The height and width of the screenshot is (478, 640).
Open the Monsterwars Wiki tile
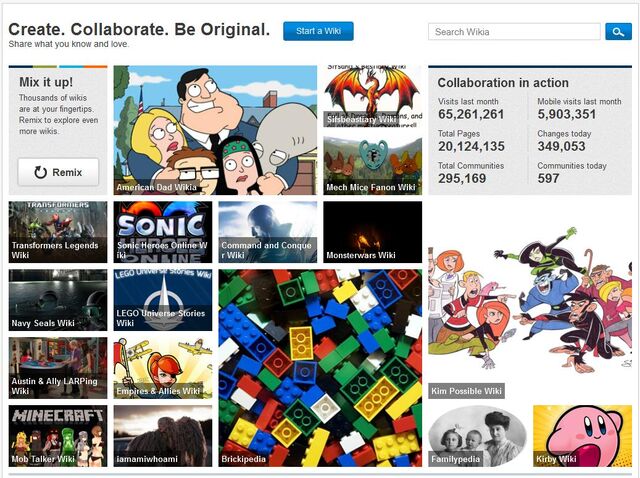pyautogui.click(x=373, y=232)
